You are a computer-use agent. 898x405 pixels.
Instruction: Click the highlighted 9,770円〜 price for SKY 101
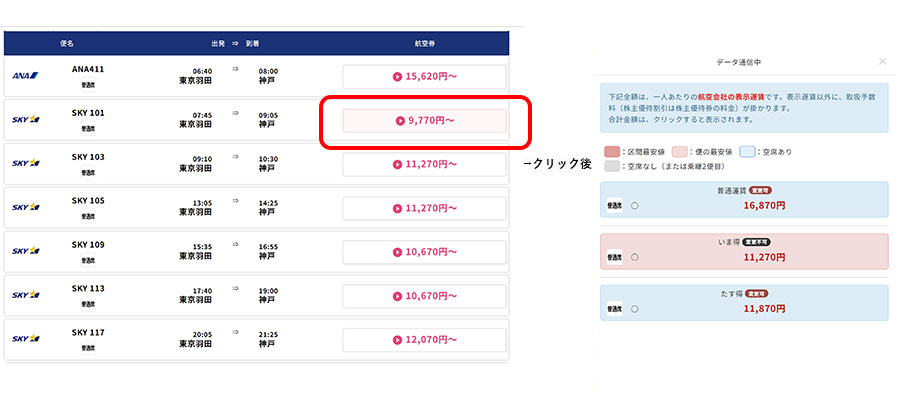pos(425,120)
